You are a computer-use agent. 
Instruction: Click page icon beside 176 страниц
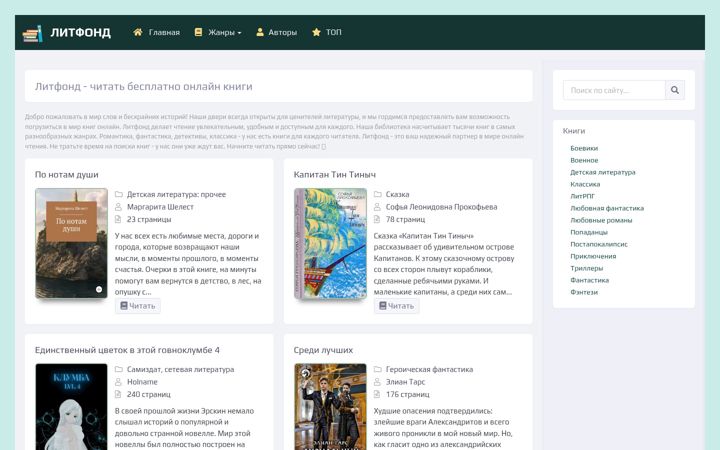377,394
